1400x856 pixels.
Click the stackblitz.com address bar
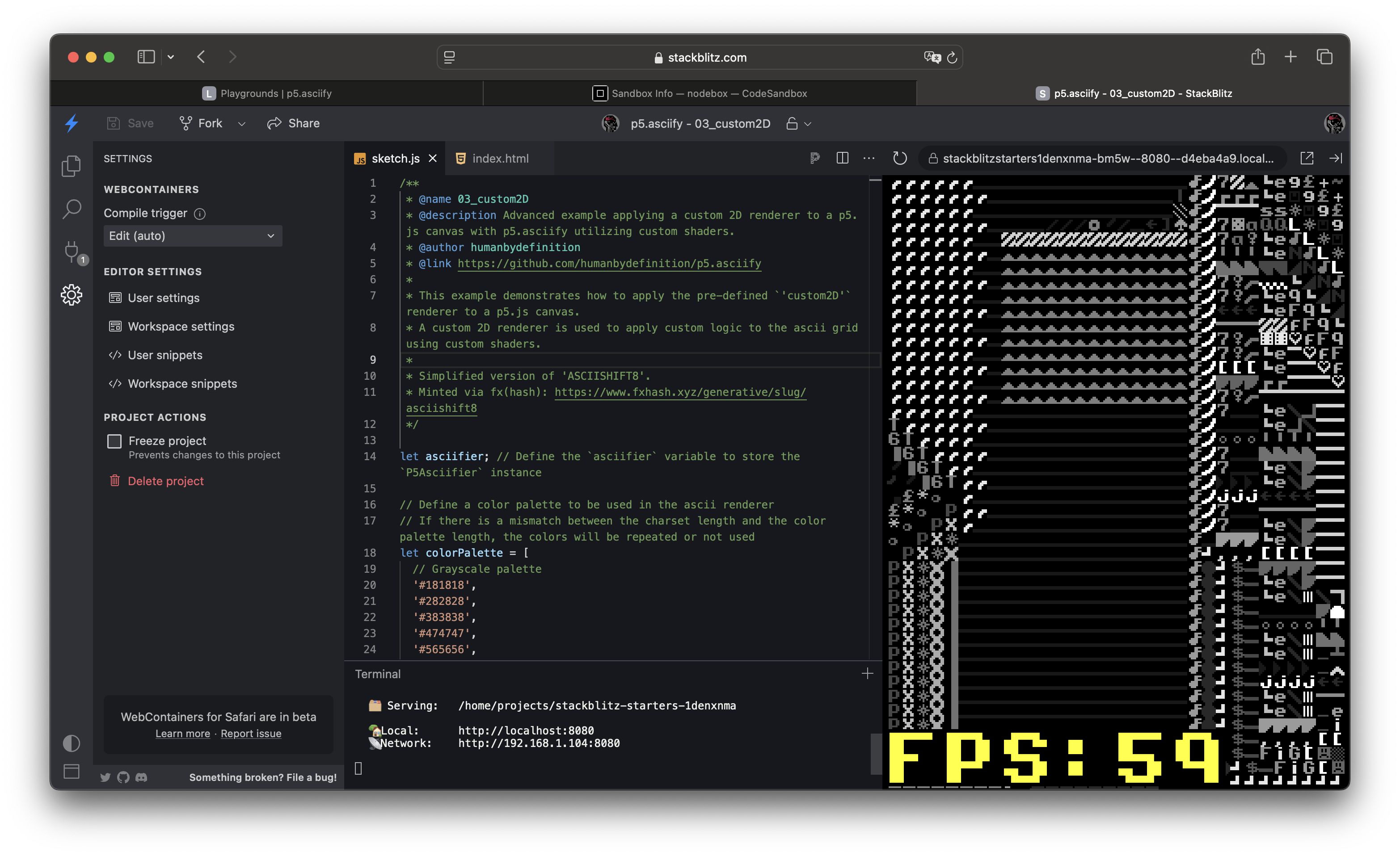700,57
